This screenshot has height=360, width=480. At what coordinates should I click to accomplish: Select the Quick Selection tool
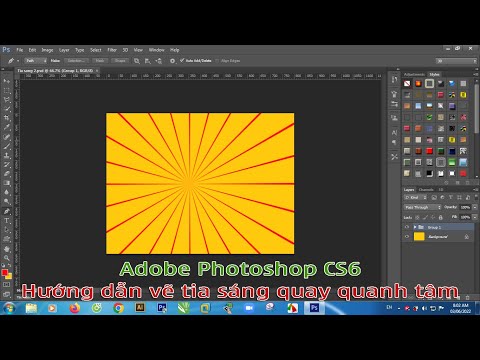[7, 109]
